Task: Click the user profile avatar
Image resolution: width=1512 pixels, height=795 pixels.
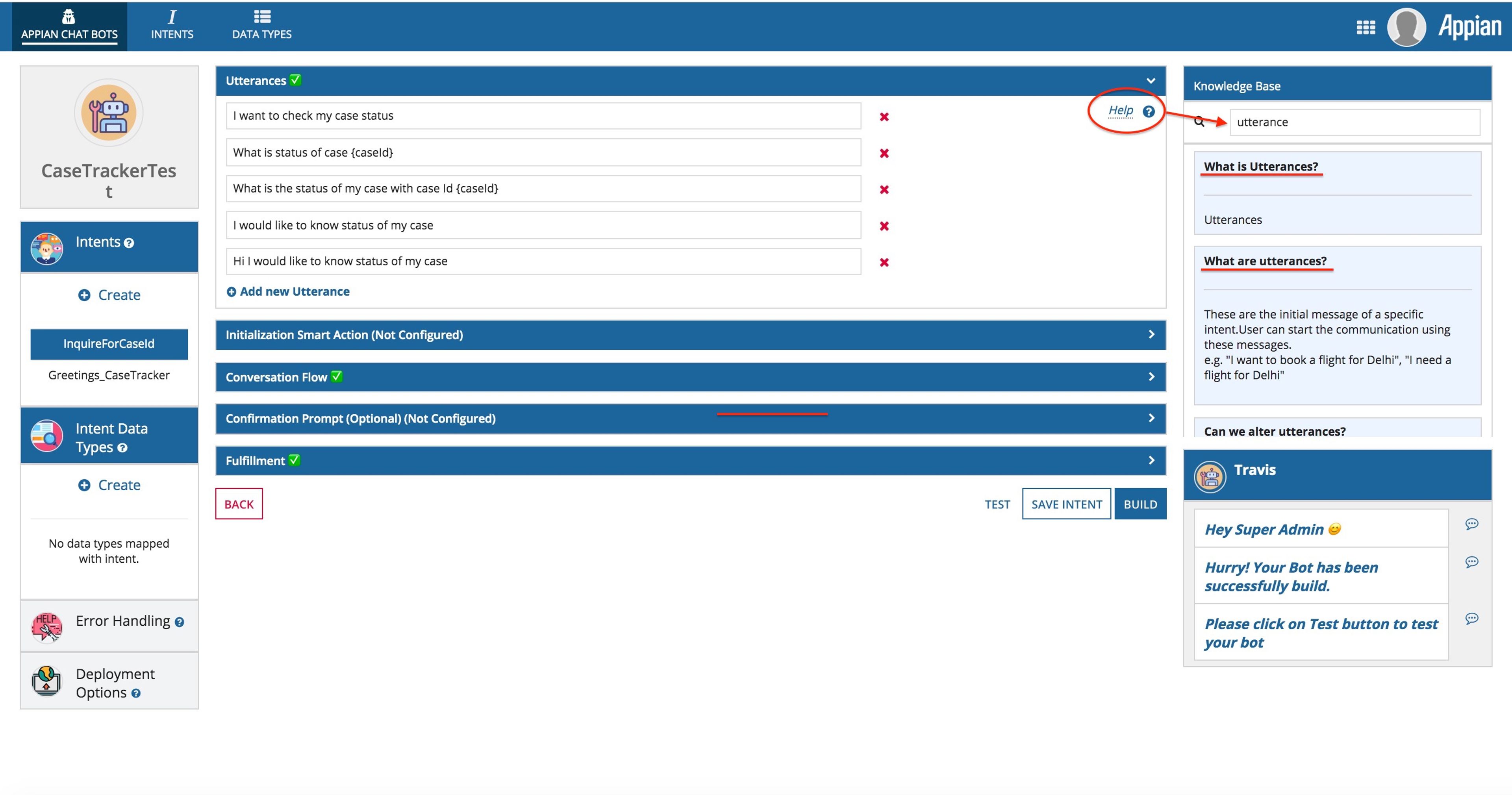Action: pyautogui.click(x=1406, y=27)
